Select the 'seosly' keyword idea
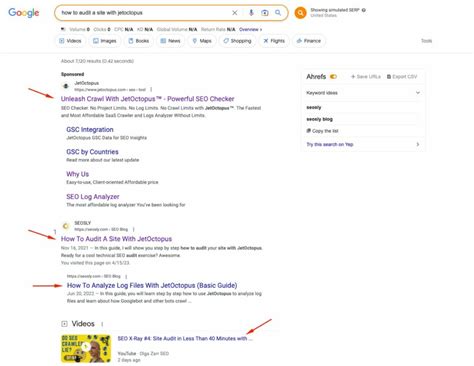The image size is (474, 366). (314, 107)
